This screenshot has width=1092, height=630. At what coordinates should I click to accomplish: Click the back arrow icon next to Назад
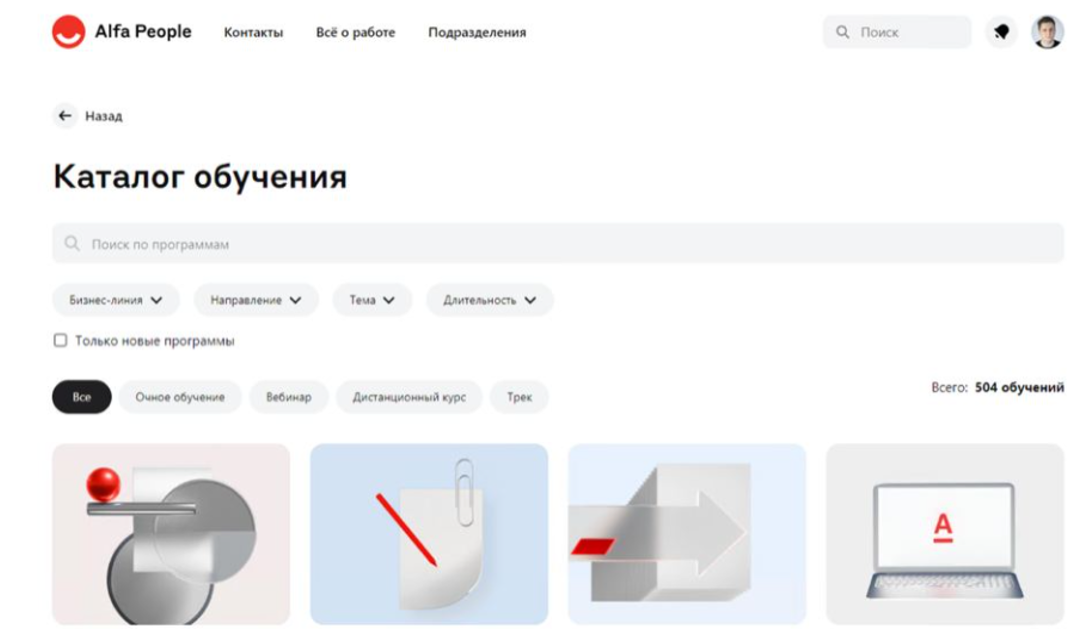click(x=65, y=116)
